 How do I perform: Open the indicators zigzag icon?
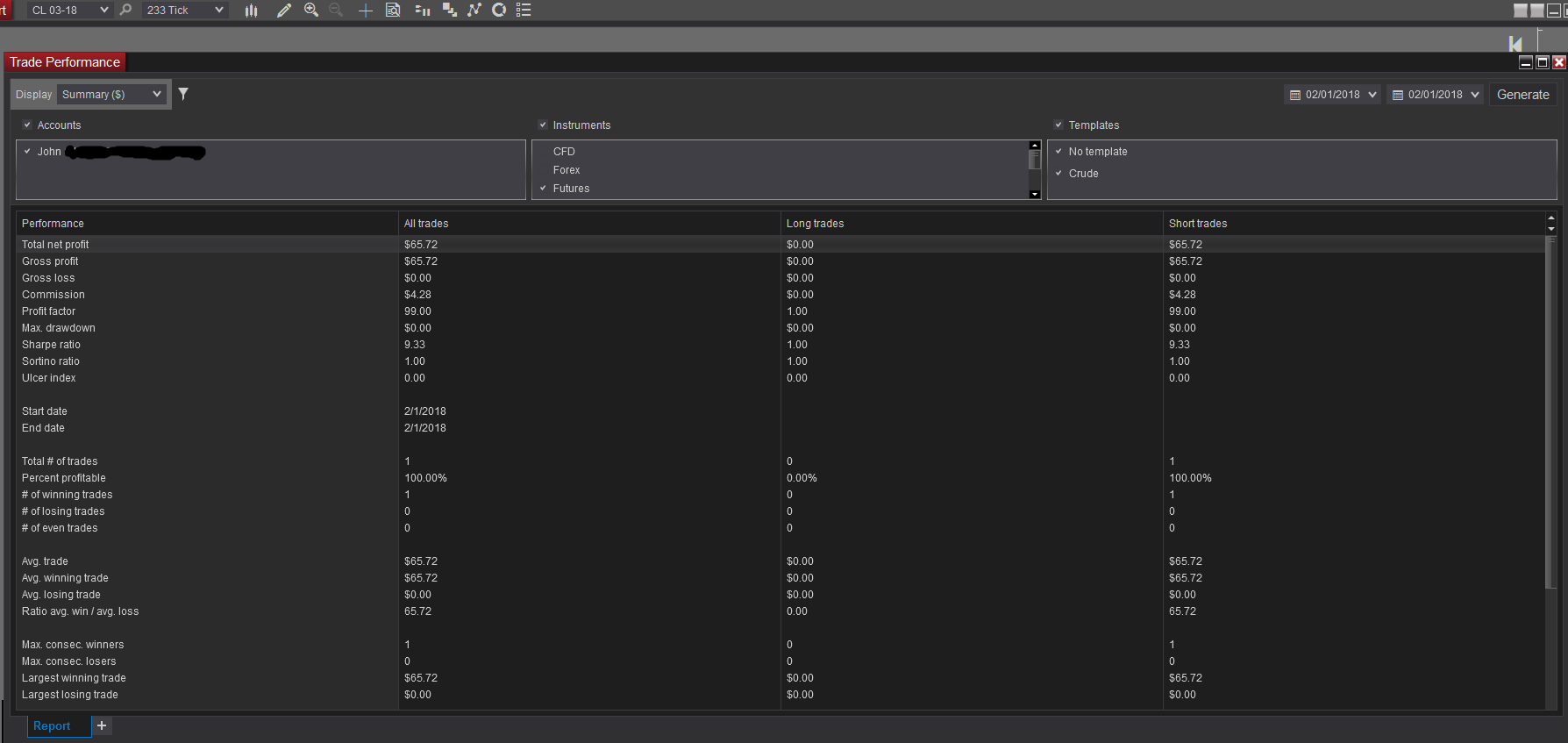pos(474,10)
